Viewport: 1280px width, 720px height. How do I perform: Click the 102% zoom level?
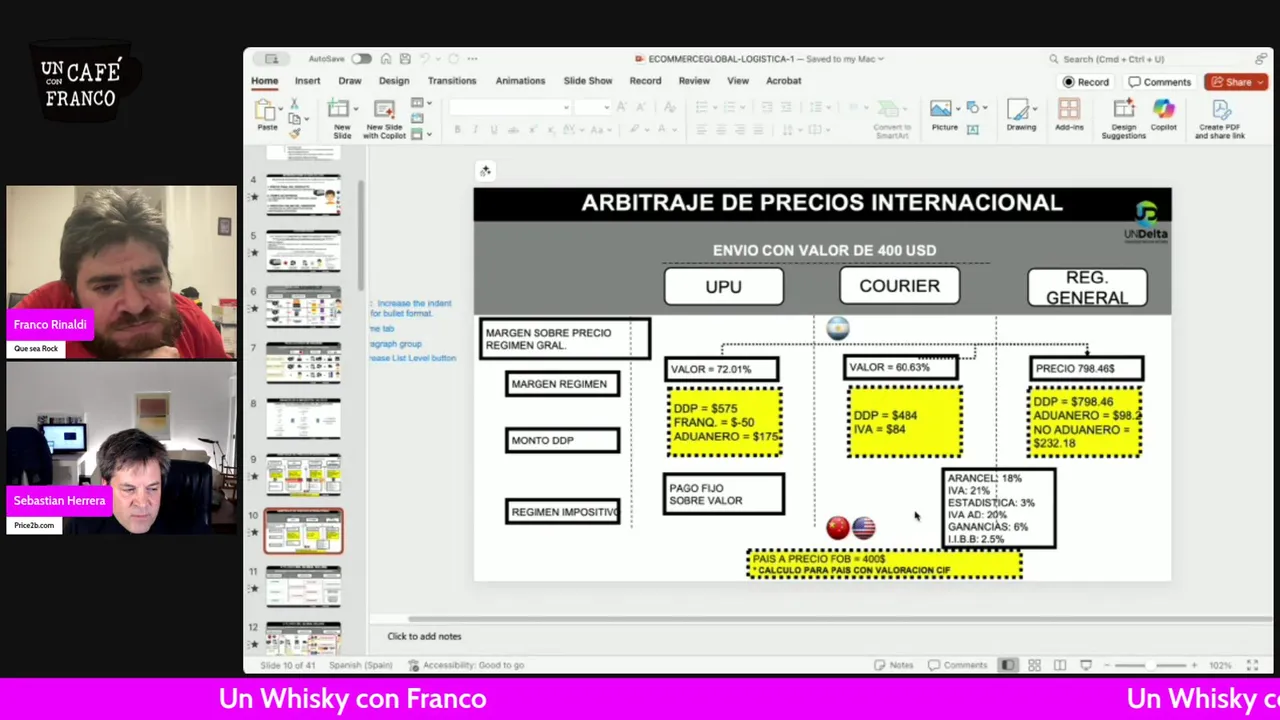click(x=1220, y=665)
